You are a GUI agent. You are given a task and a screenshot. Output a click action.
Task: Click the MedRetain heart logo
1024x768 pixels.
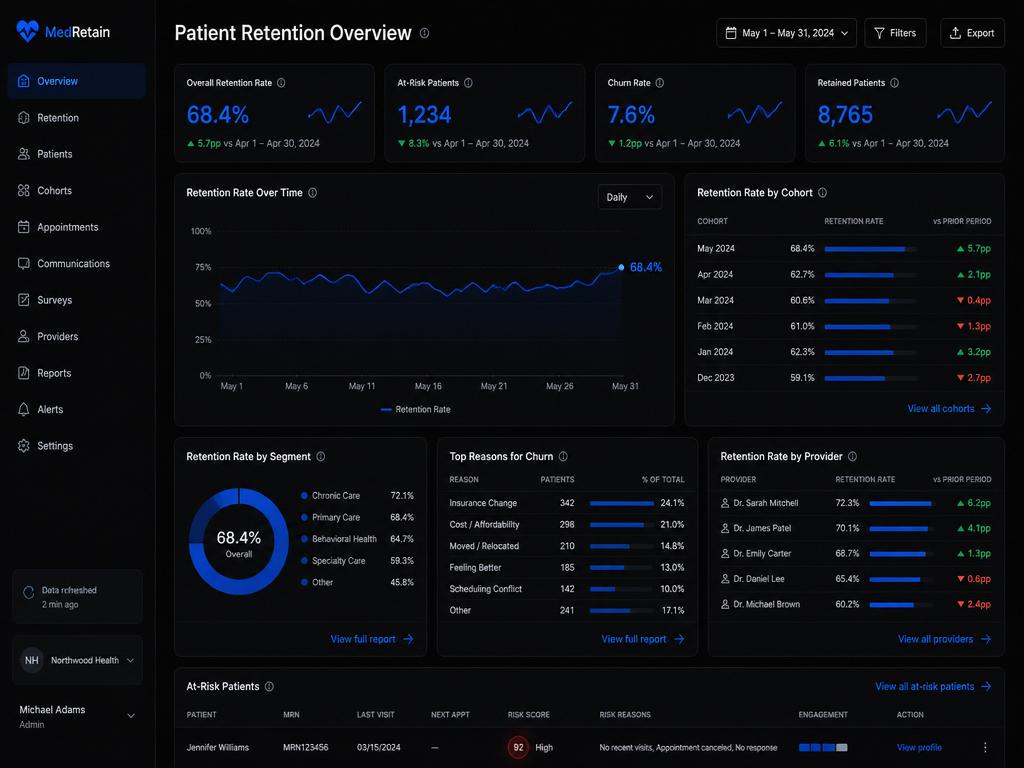point(27,31)
